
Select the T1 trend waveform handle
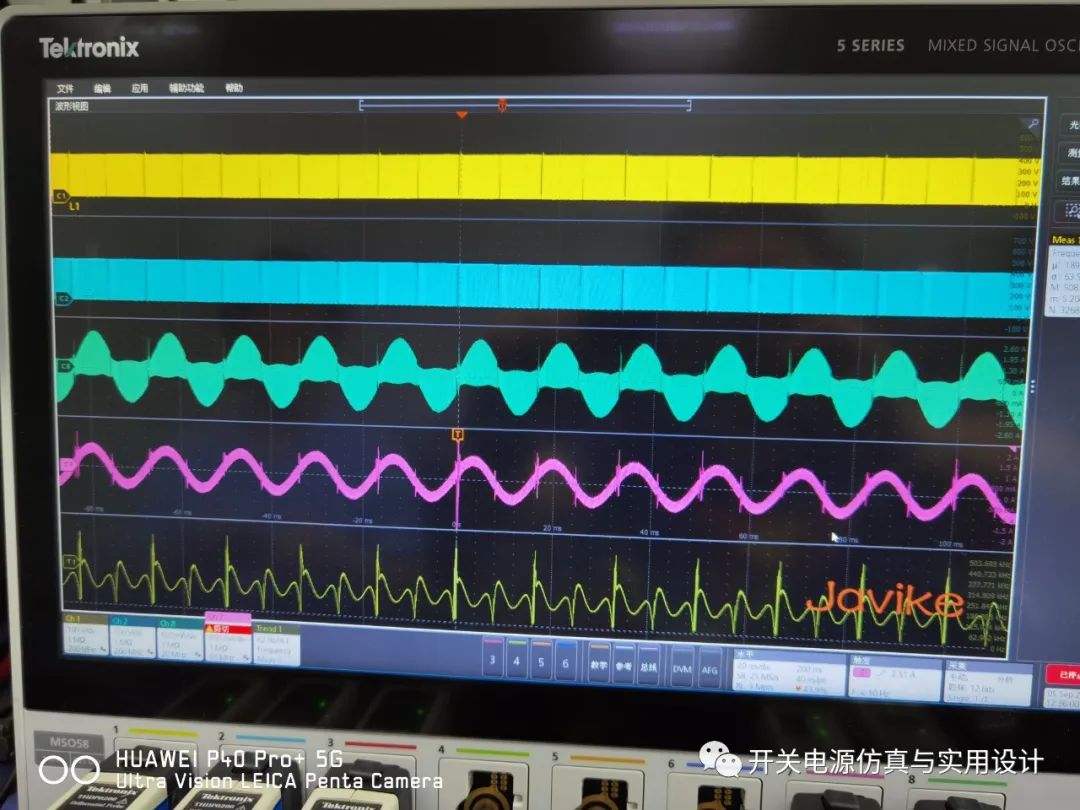[x=70, y=561]
